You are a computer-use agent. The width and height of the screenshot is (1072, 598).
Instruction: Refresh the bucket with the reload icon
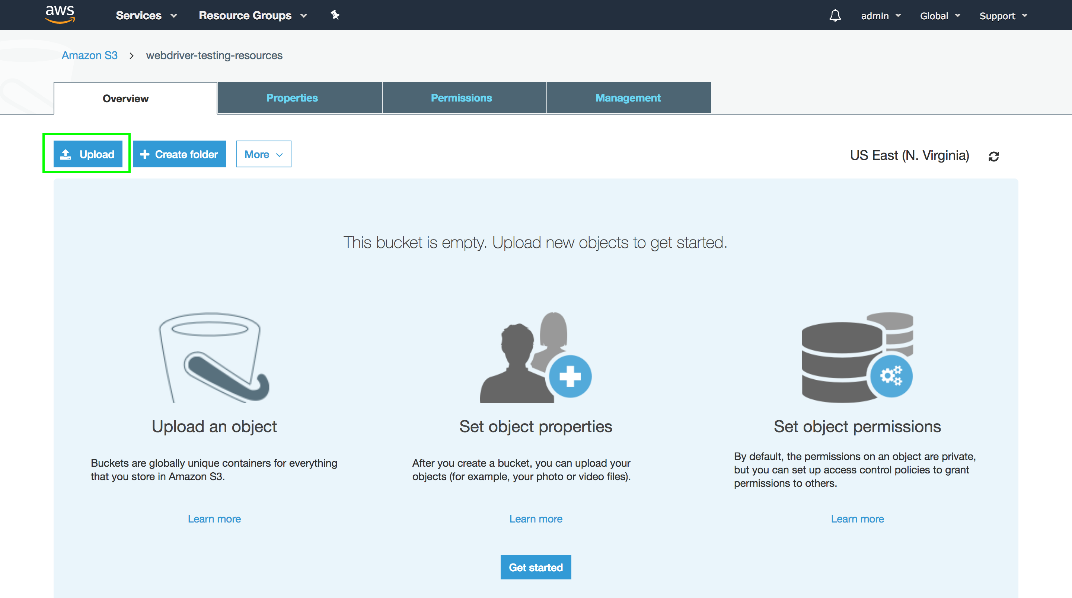point(993,156)
